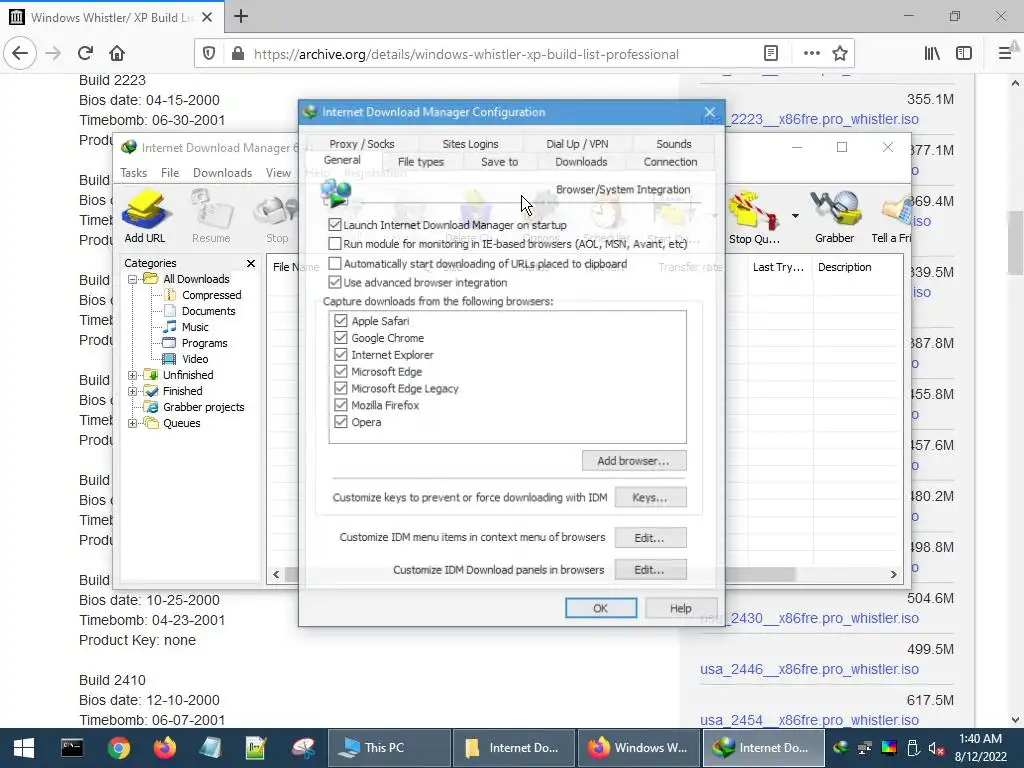Uncheck Google Chrome browser
Image resolution: width=1024 pixels, height=768 pixels.
[x=340, y=338]
